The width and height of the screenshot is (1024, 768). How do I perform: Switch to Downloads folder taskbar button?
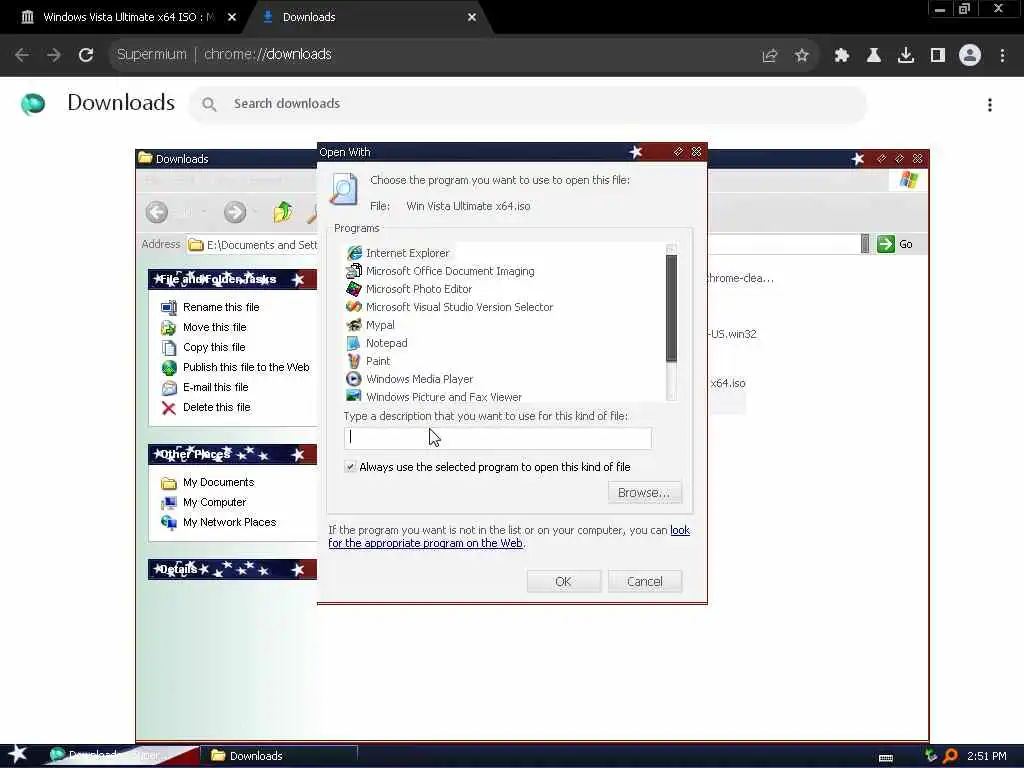coord(279,756)
